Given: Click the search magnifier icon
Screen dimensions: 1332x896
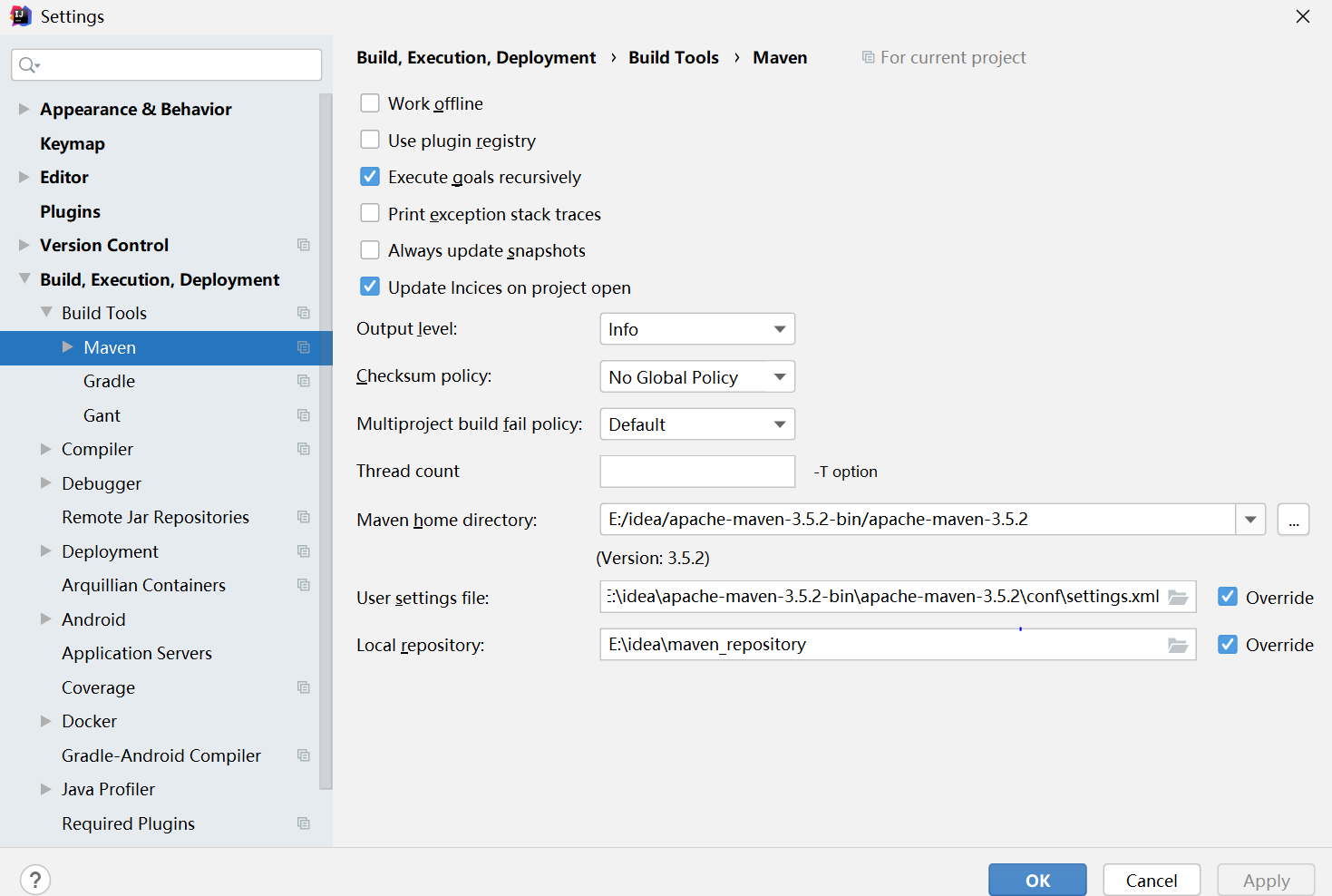Looking at the screenshot, I should [x=29, y=64].
